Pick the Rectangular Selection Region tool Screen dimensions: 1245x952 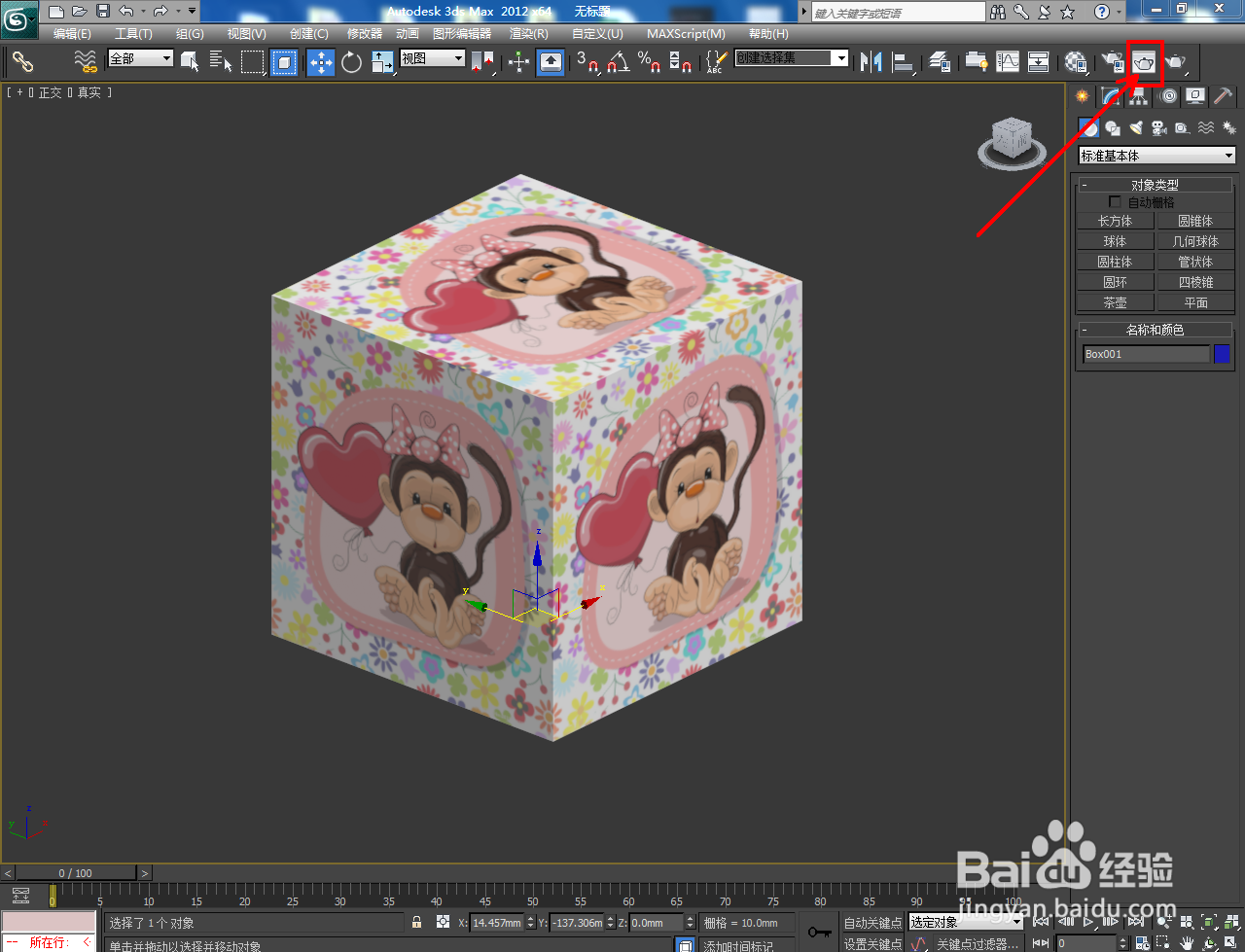(x=253, y=62)
